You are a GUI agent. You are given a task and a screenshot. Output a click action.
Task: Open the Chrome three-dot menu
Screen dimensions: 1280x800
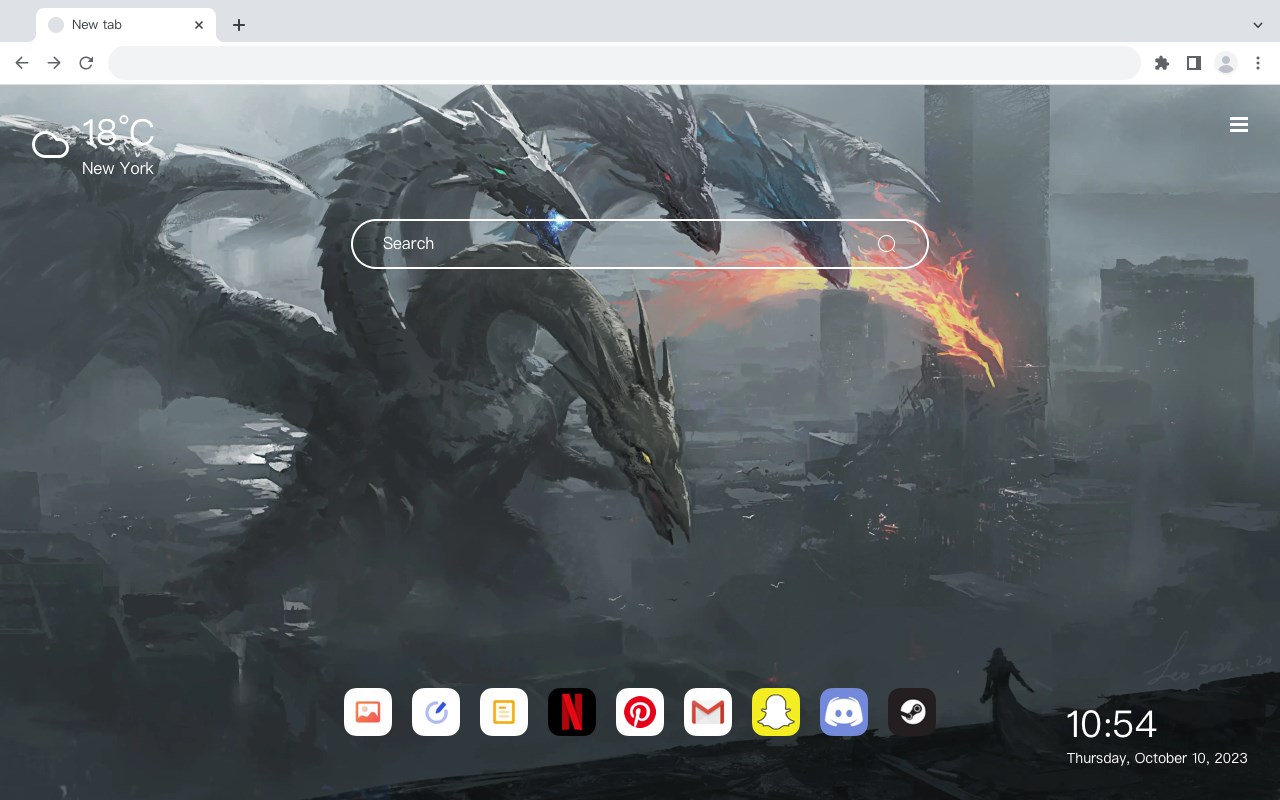pyautogui.click(x=1258, y=63)
